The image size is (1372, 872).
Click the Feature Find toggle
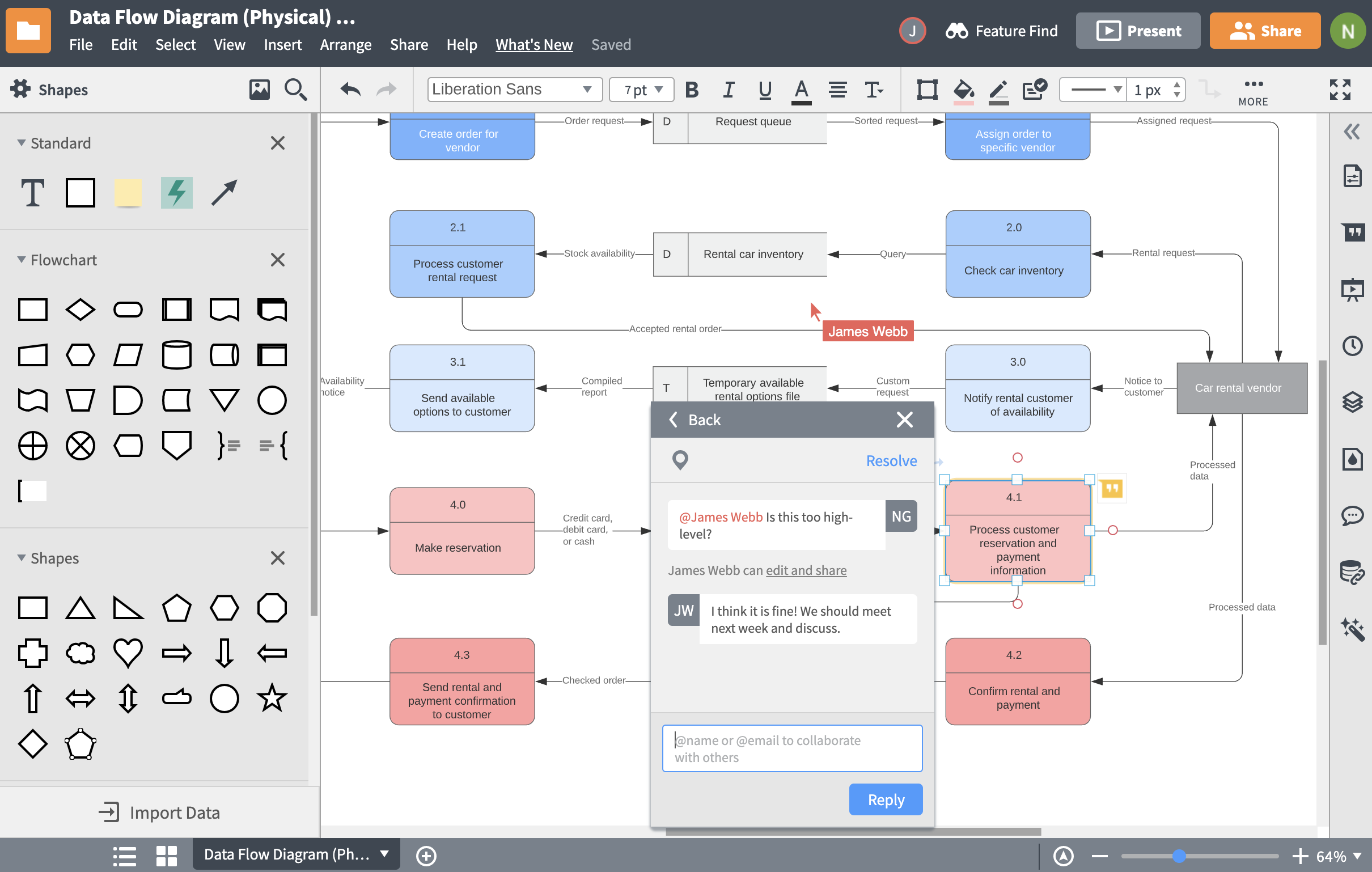[x=1000, y=30]
